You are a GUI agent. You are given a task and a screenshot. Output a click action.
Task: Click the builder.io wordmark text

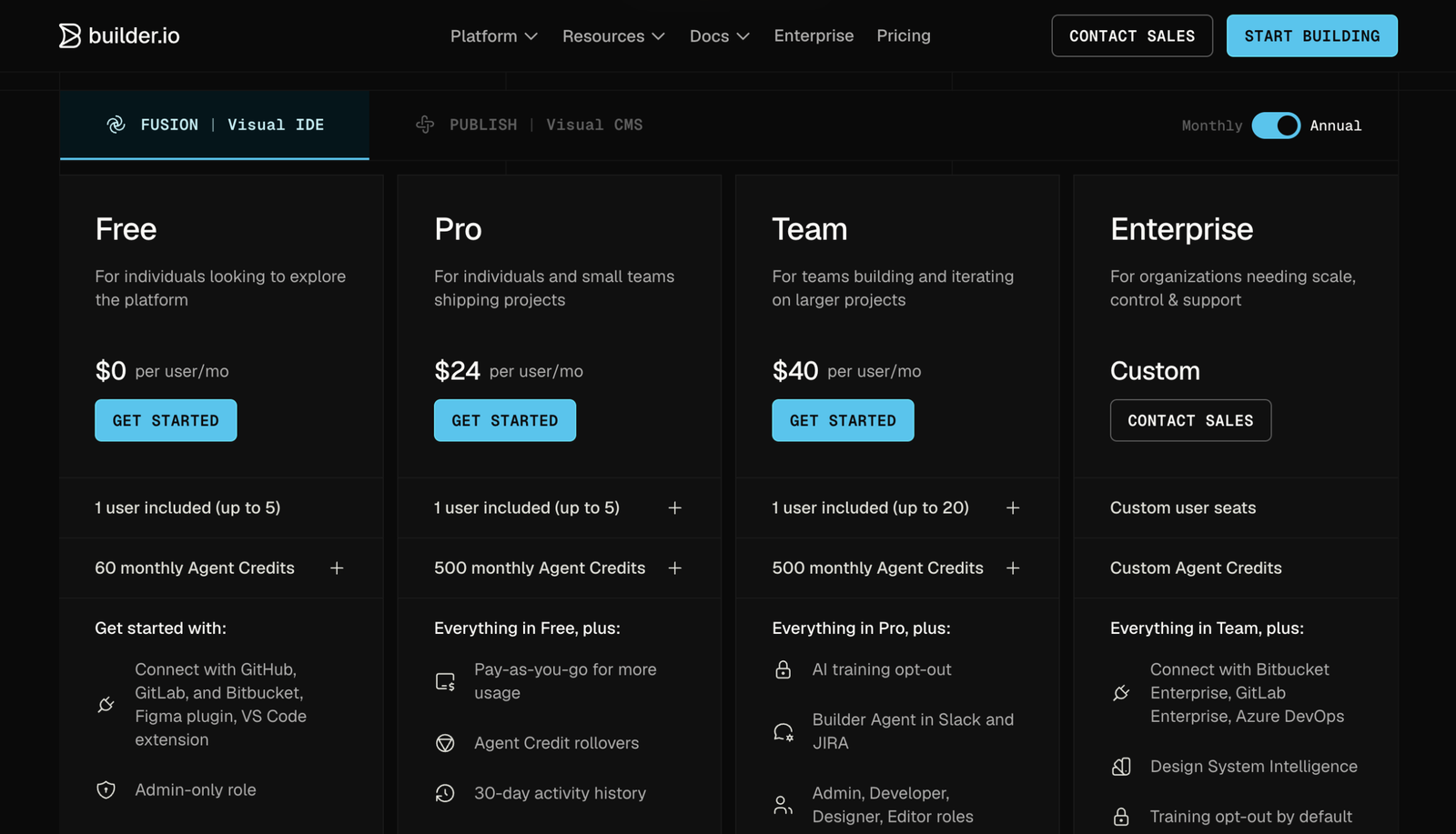pyautogui.click(x=134, y=35)
